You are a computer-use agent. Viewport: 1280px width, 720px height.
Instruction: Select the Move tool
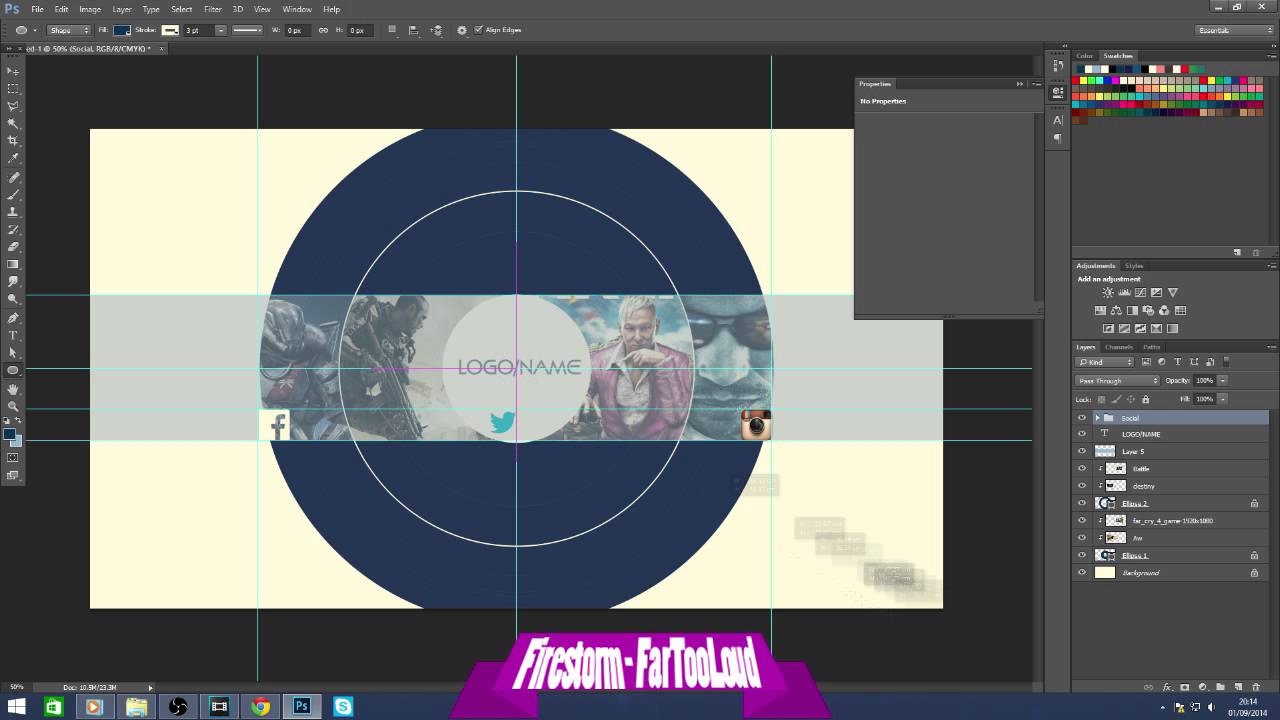coord(13,71)
